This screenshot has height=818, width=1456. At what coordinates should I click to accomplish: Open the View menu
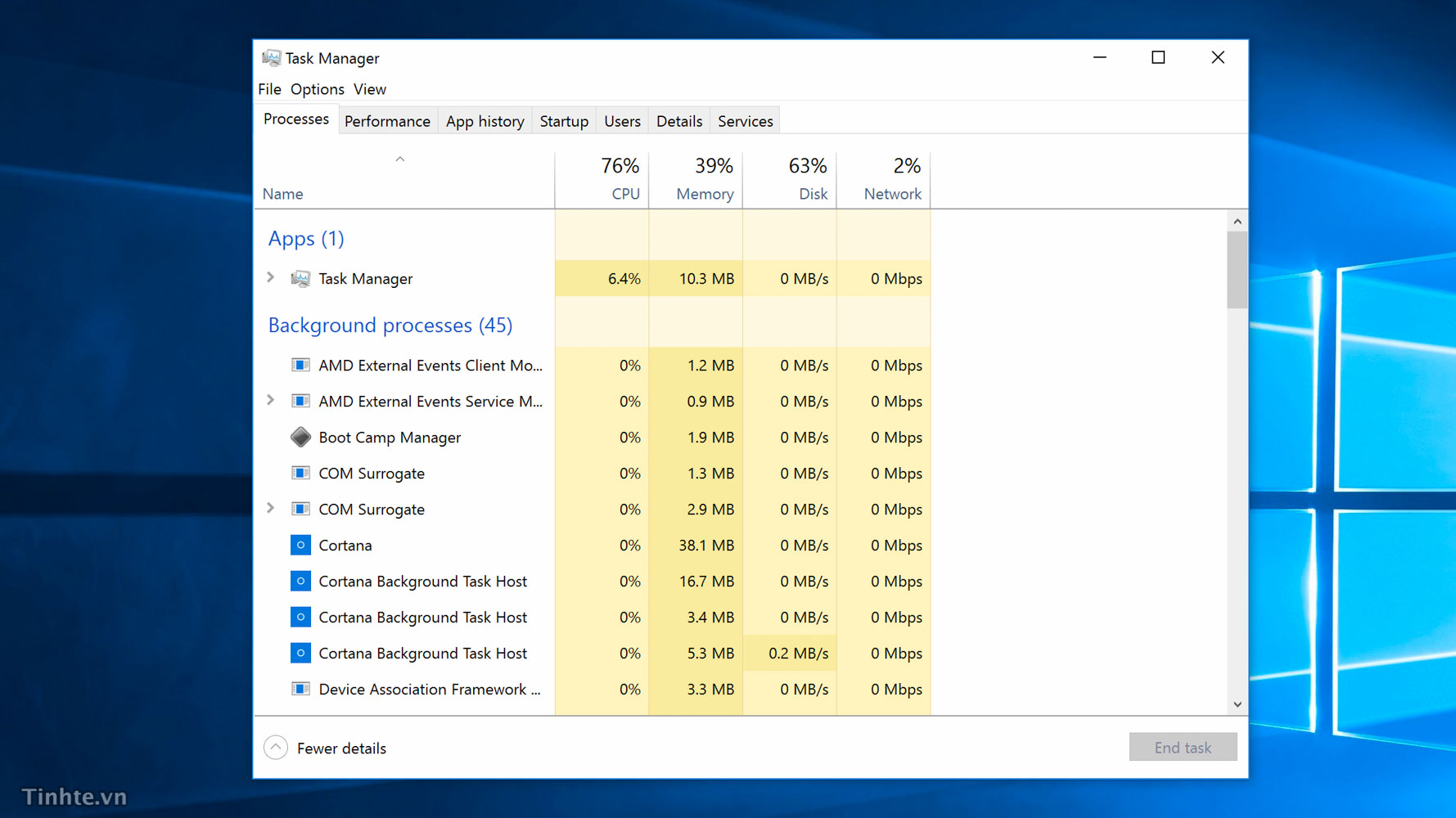click(370, 89)
